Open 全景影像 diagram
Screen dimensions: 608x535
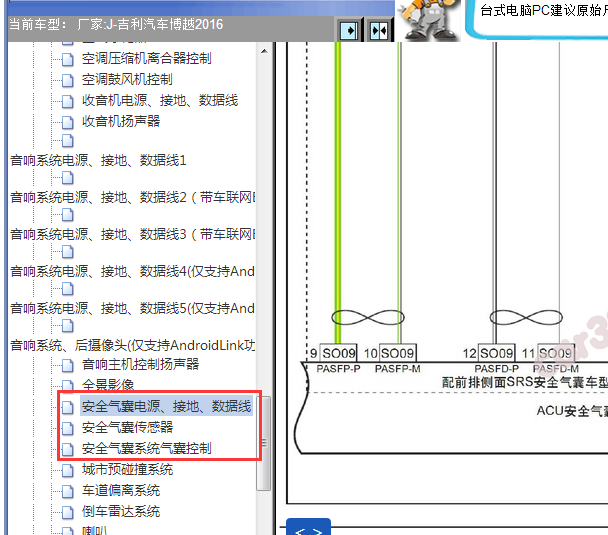click(108, 385)
